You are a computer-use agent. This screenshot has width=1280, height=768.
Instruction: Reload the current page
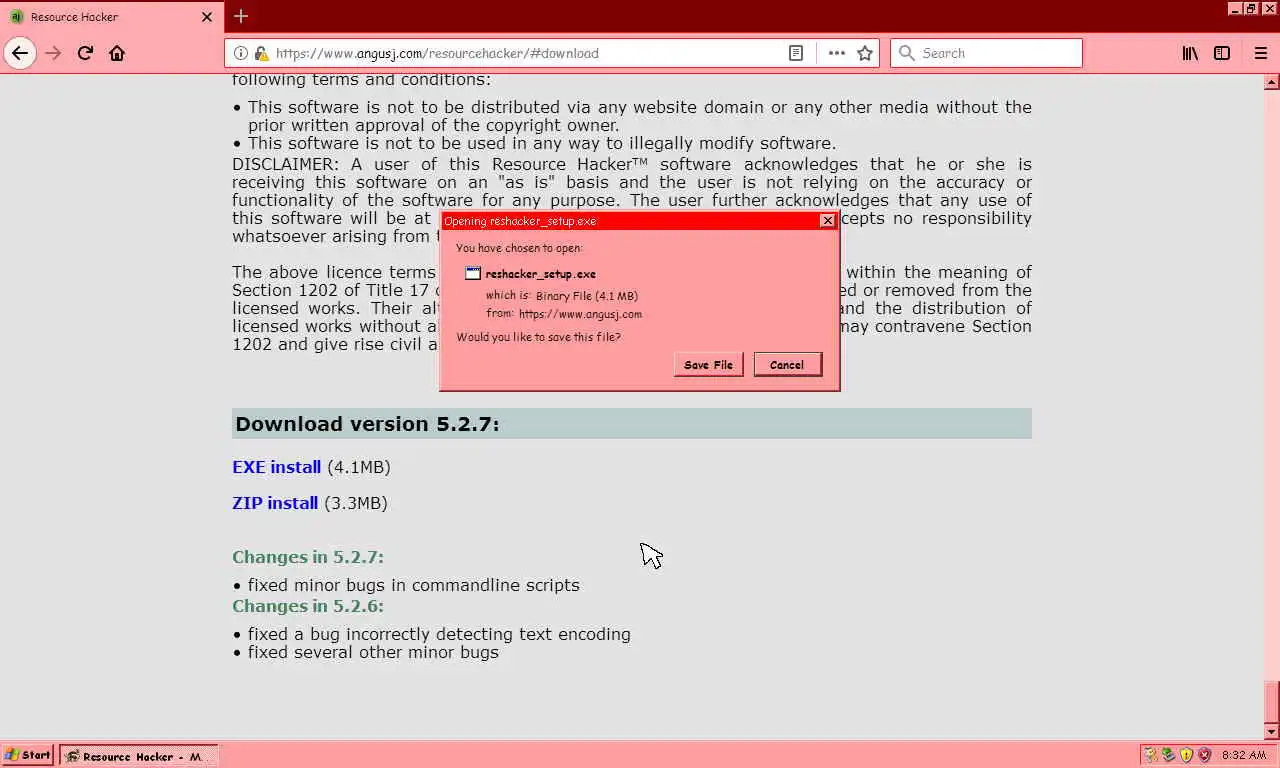point(85,53)
